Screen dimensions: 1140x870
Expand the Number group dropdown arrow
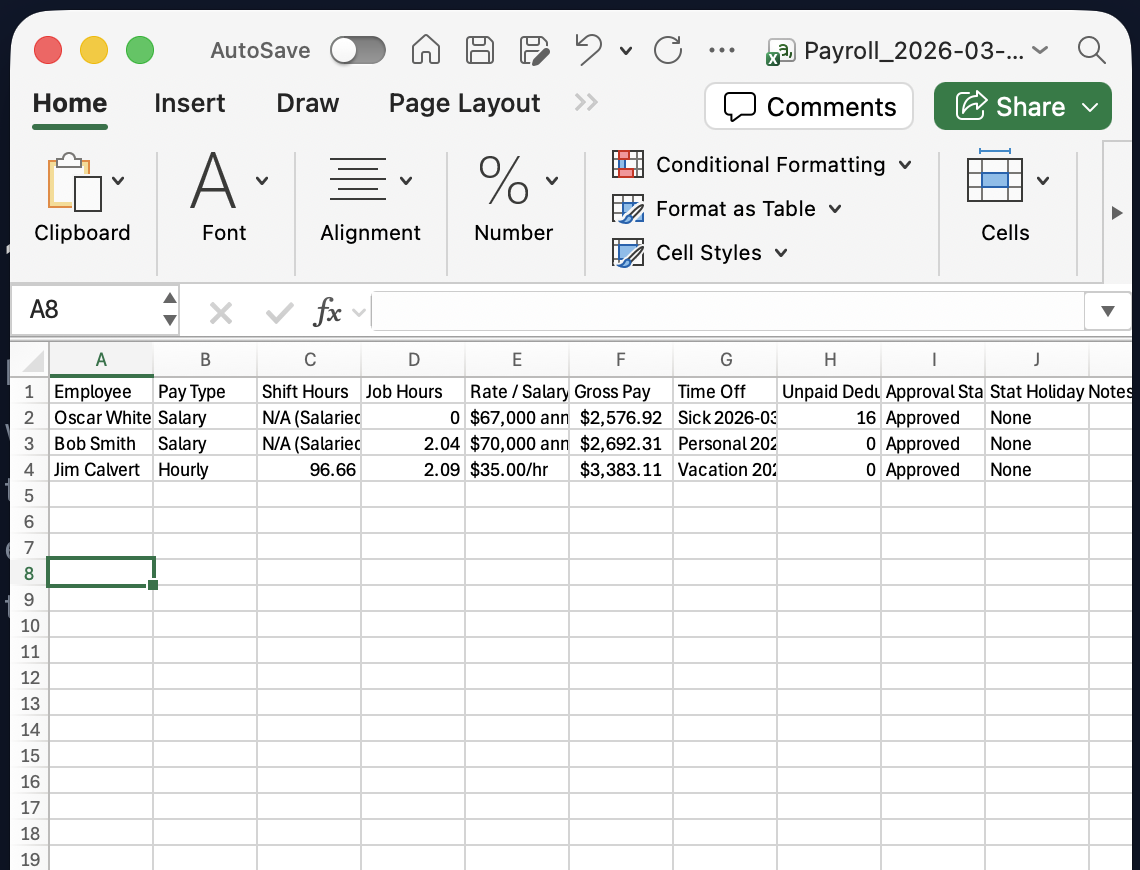pos(552,181)
